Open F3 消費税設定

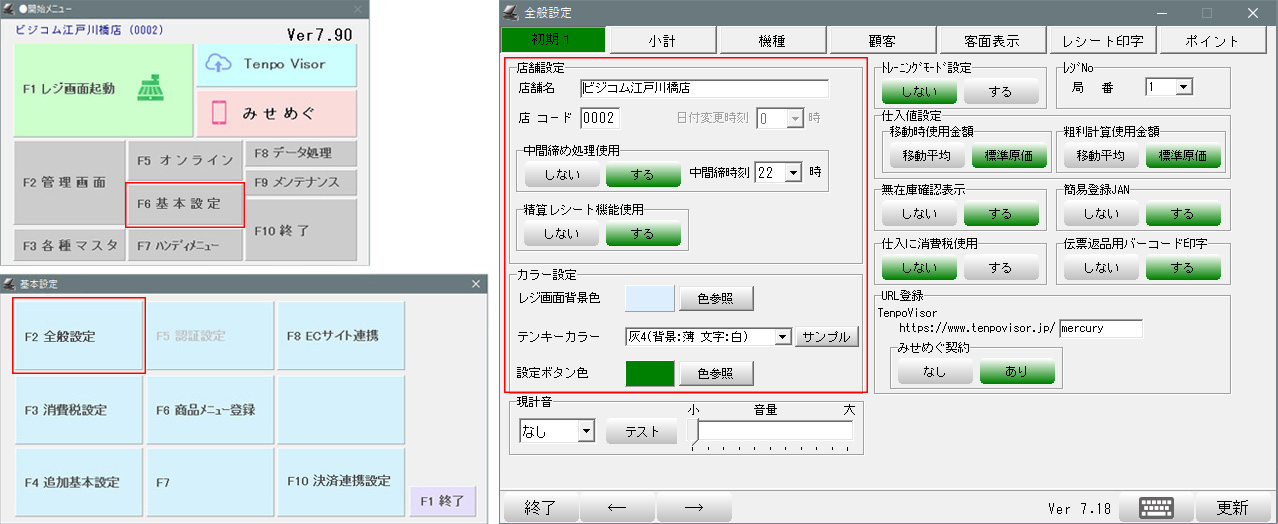[x=79, y=410]
